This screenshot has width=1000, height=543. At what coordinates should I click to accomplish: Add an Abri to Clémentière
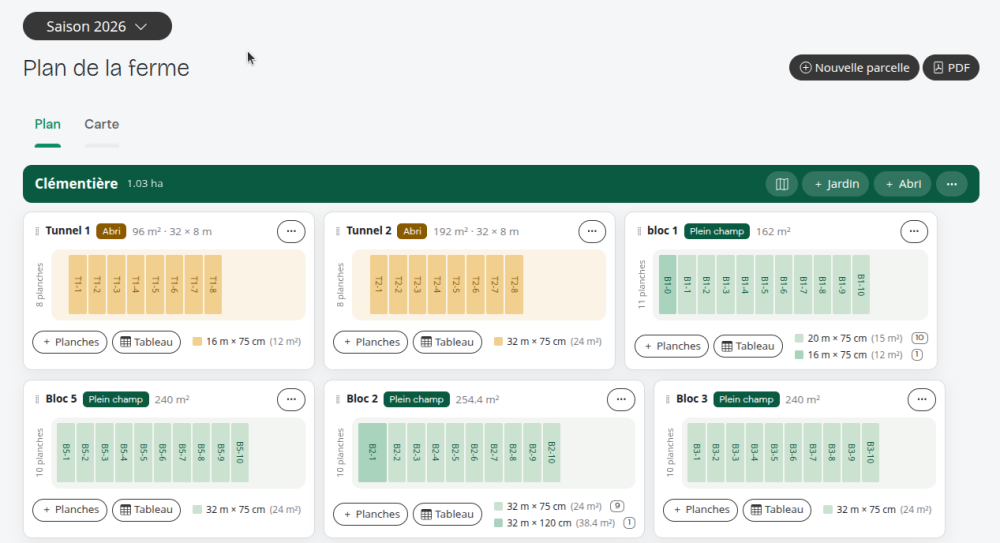coord(902,184)
